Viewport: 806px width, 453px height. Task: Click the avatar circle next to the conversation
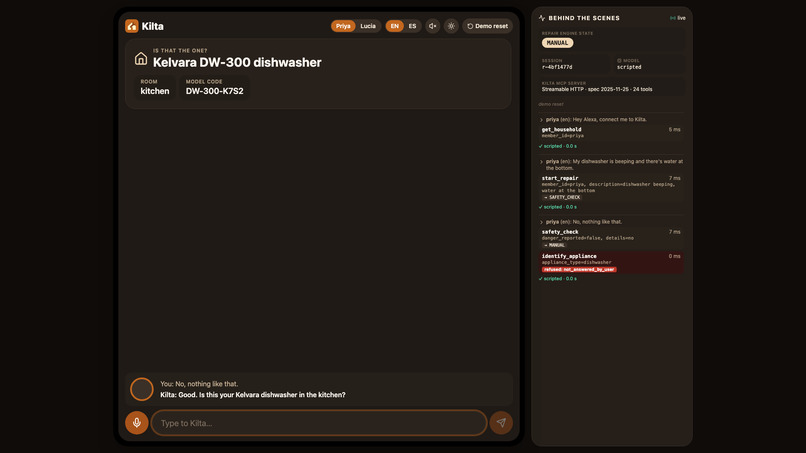click(142, 389)
